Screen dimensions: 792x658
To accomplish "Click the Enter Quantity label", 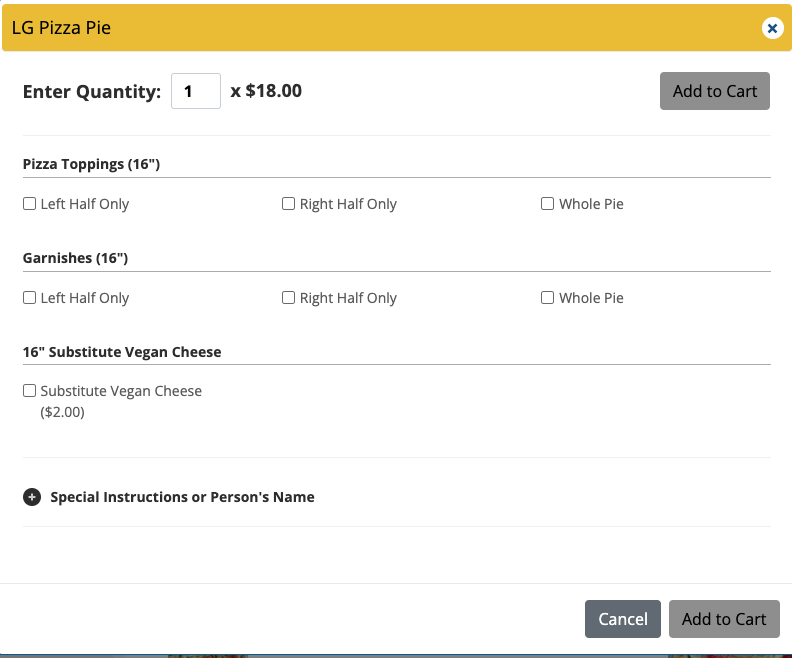I will pyautogui.click(x=91, y=92).
